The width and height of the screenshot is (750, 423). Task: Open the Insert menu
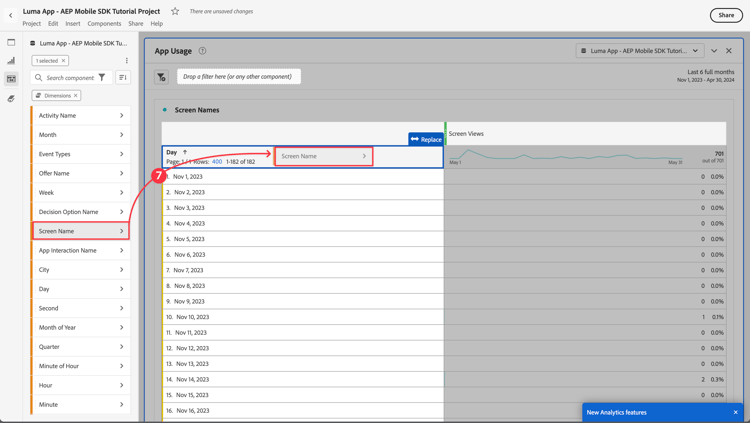(73, 23)
